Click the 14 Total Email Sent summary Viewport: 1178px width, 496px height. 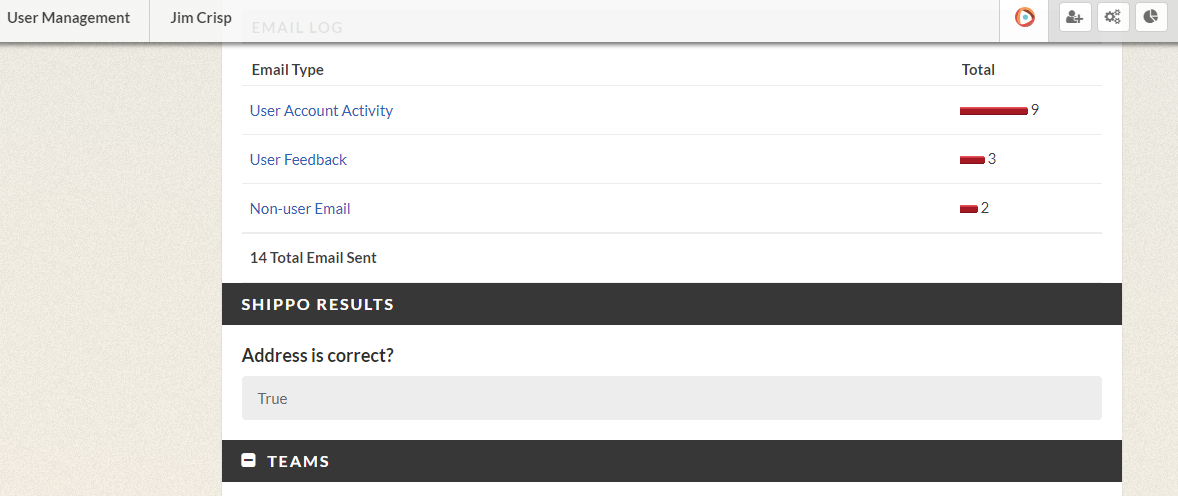[313, 258]
